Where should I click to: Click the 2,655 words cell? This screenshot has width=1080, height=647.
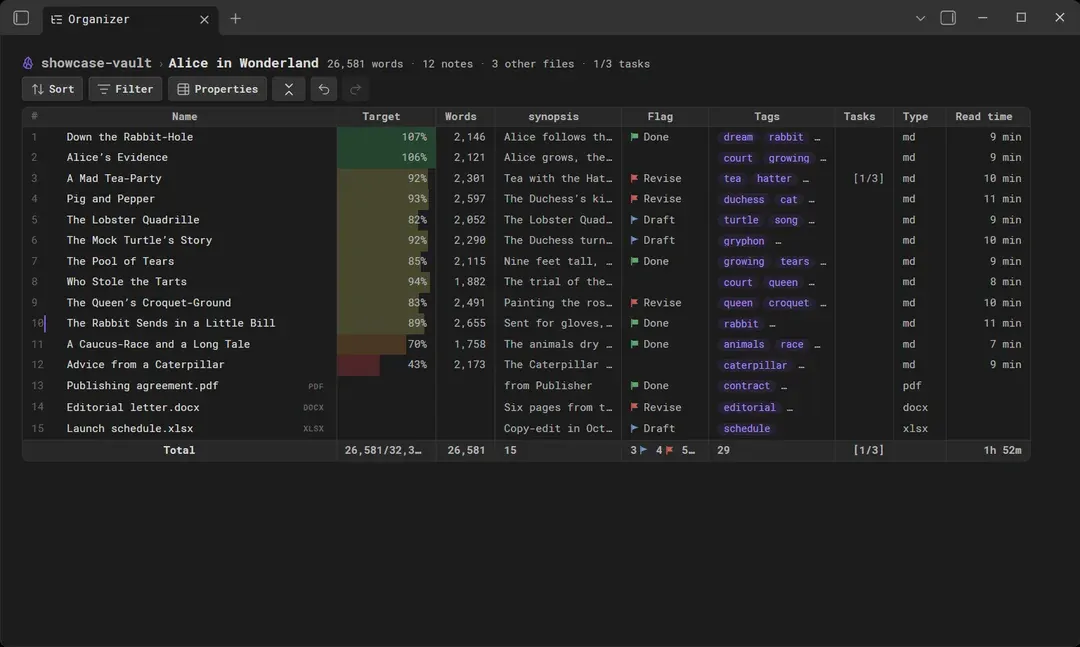coord(469,323)
